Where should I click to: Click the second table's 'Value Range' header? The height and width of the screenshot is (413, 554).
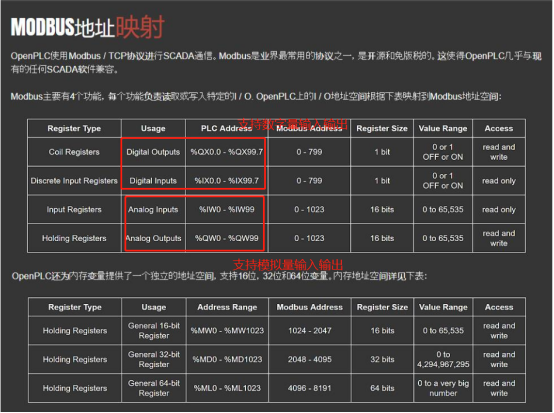point(443,307)
